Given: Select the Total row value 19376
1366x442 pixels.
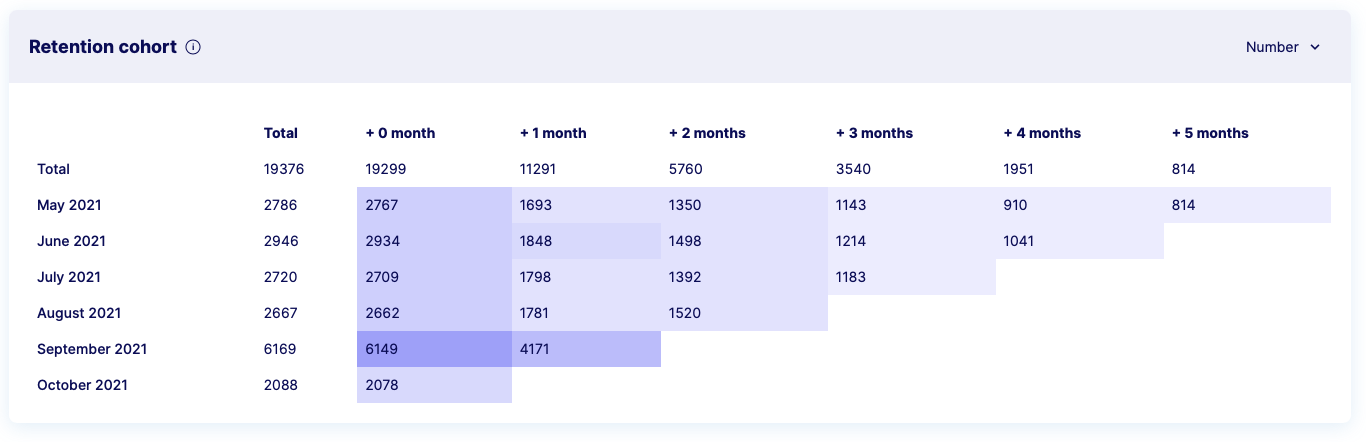Looking at the screenshot, I should click(x=284, y=169).
